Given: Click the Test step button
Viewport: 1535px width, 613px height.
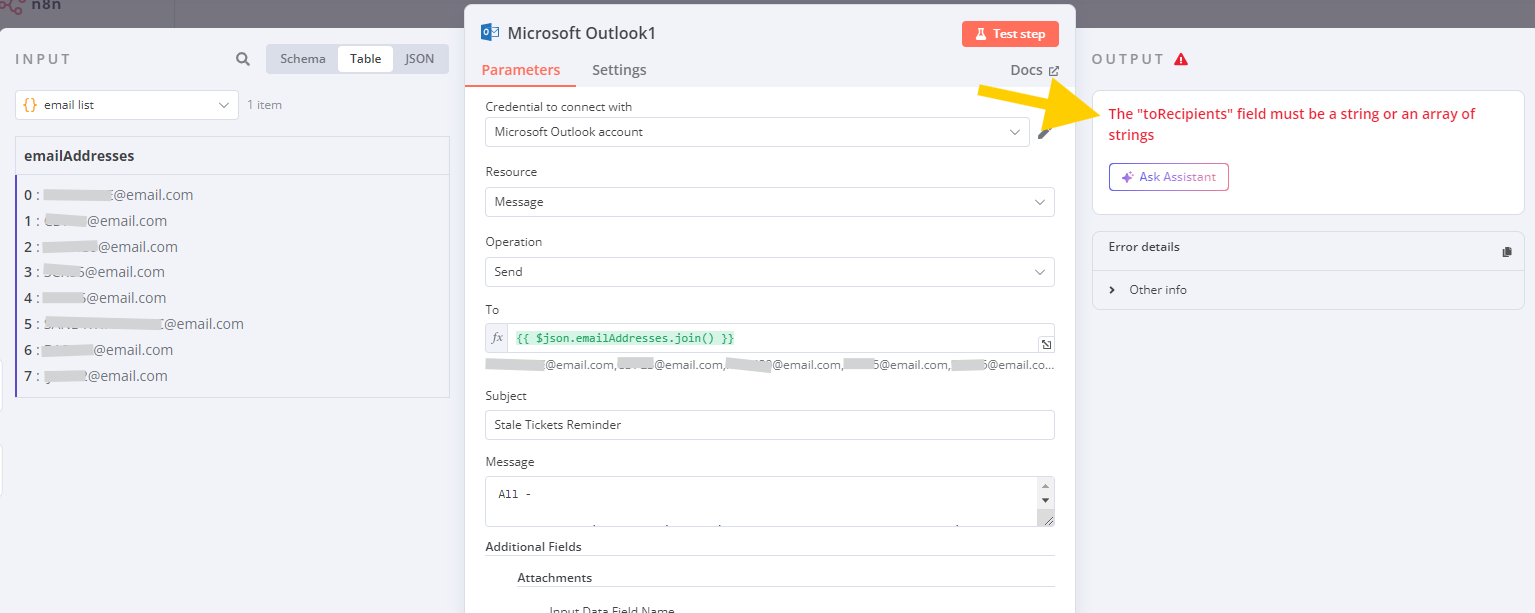Looking at the screenshot, I should point(1010,34).
